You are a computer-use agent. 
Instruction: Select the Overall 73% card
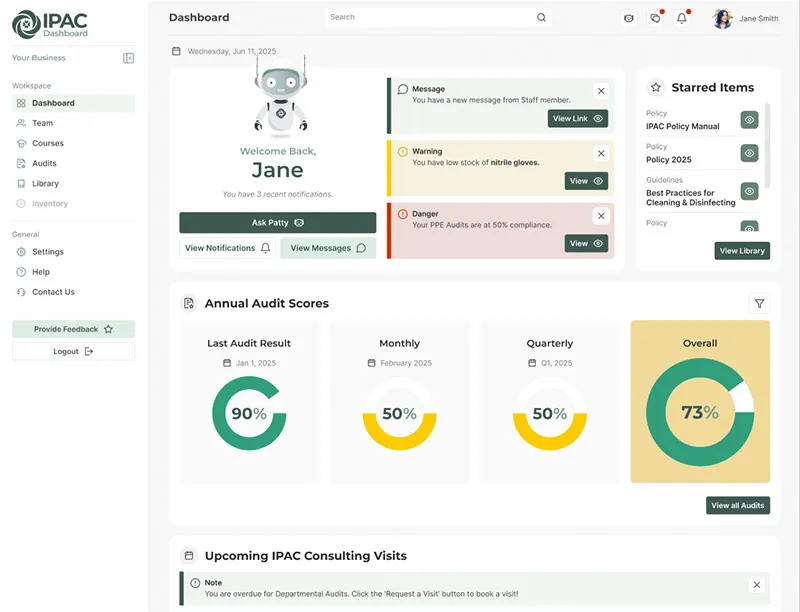[700, 401]
